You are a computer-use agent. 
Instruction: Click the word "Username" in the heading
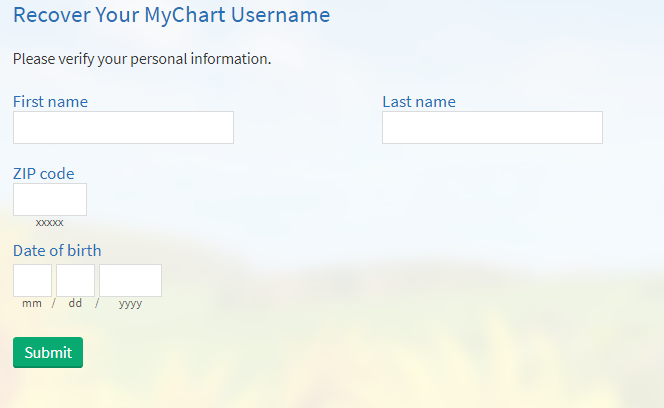coord(280,15)
